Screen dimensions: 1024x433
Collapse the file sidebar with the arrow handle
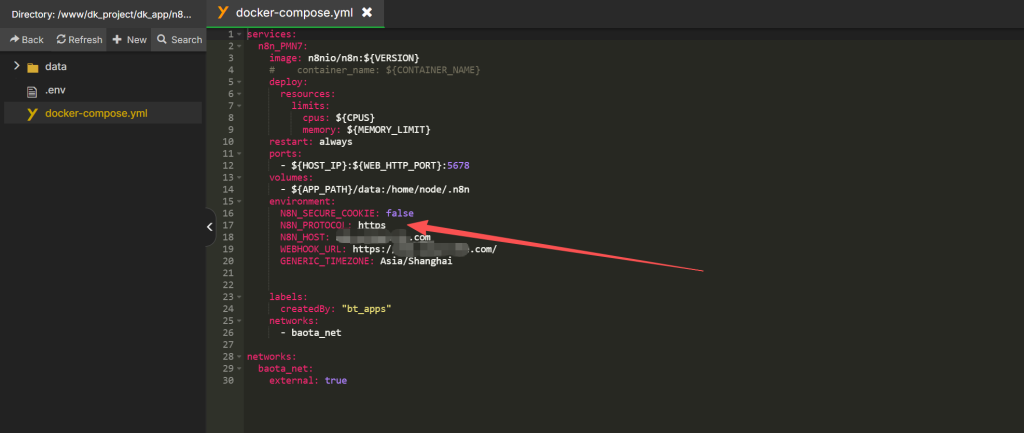(209, 227)
